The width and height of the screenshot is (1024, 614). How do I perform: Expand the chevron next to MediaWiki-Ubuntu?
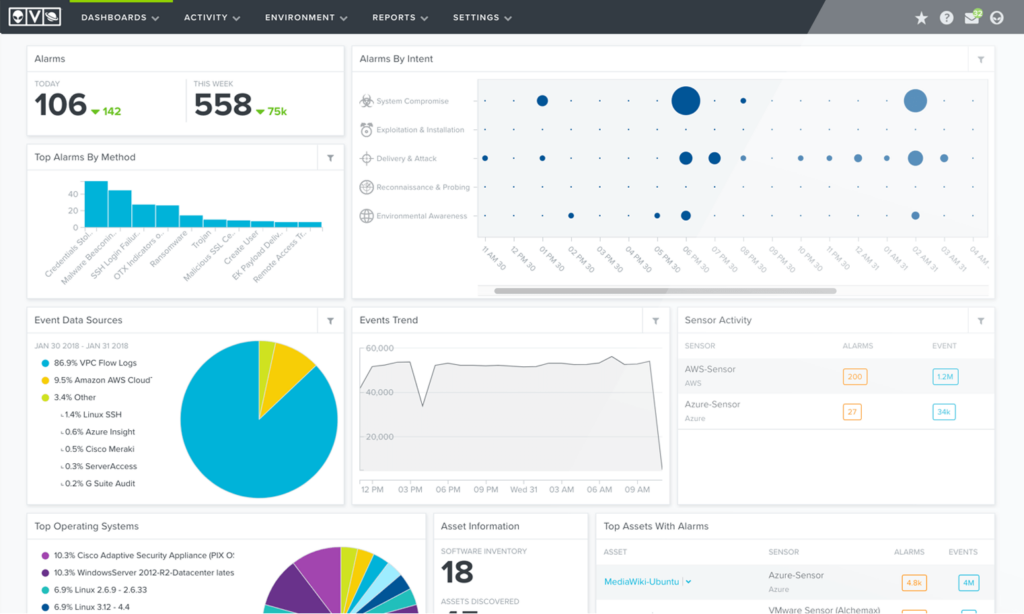click(689, 582)
